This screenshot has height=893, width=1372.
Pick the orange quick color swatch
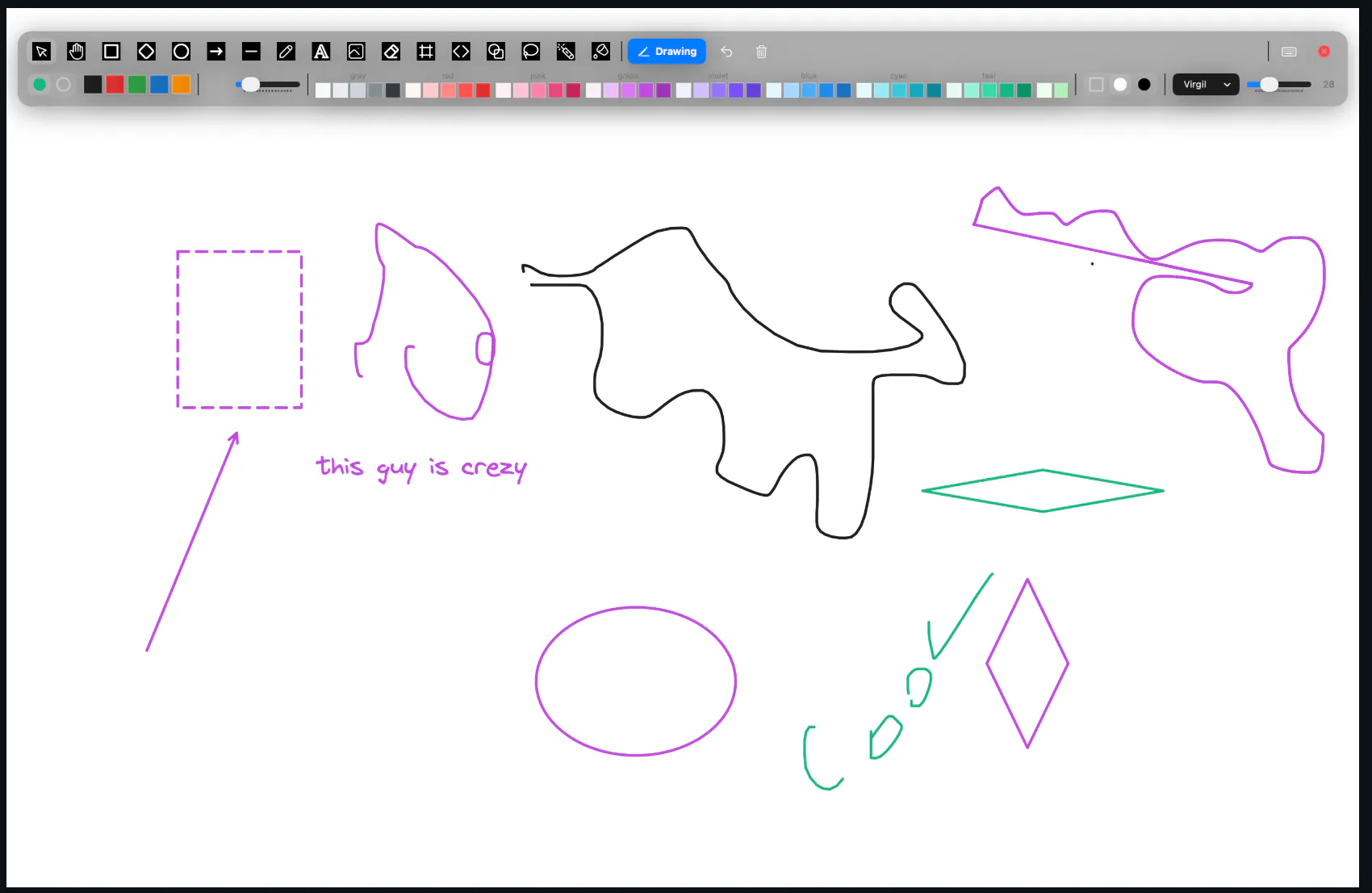[182, 84]
